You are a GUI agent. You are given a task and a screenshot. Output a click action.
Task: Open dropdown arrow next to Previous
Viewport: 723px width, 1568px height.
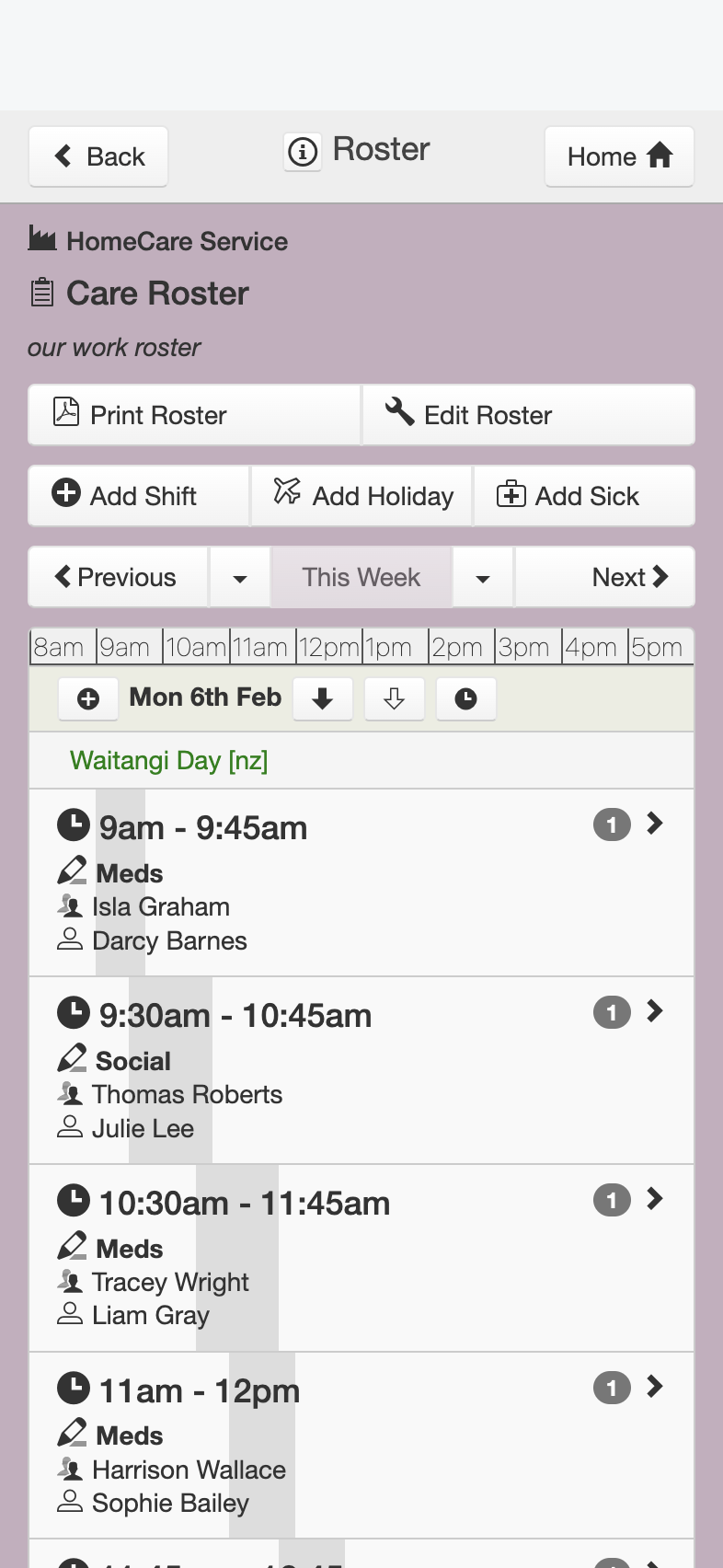[x=240, y=578]
